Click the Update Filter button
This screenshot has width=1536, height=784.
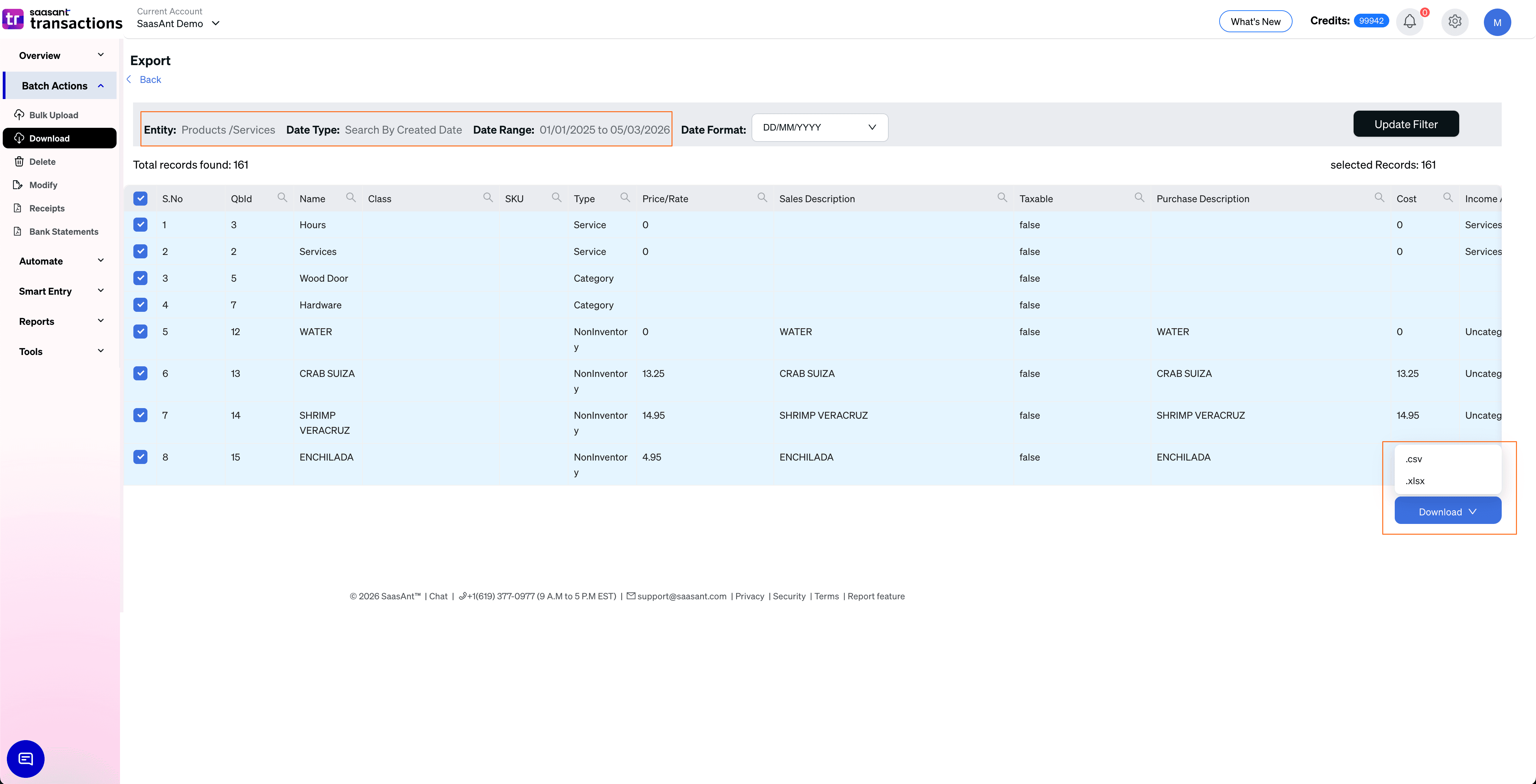point(1406,124)
